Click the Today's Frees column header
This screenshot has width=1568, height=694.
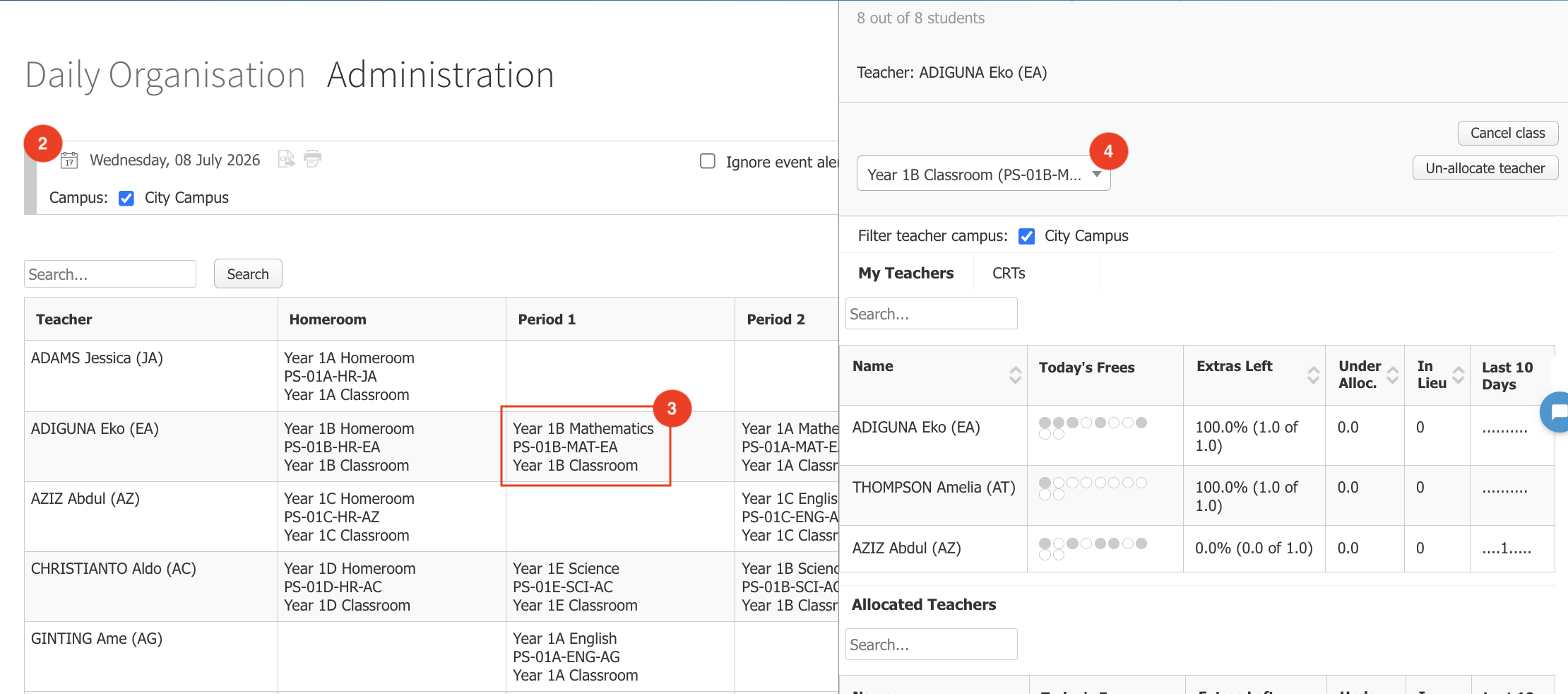click(x=1086, y=367)
